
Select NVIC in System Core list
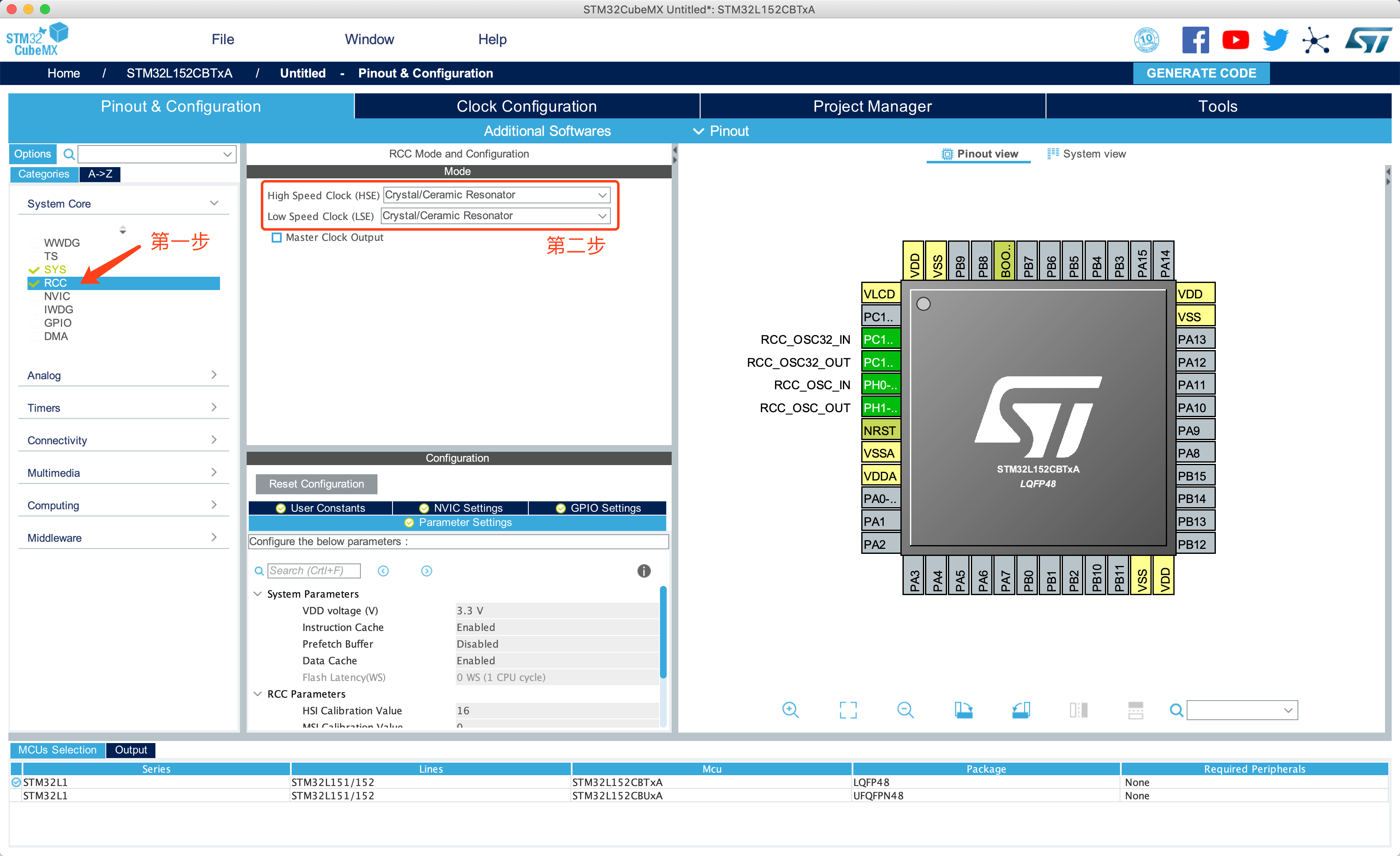pyautogui.click(x=57, y=296)
